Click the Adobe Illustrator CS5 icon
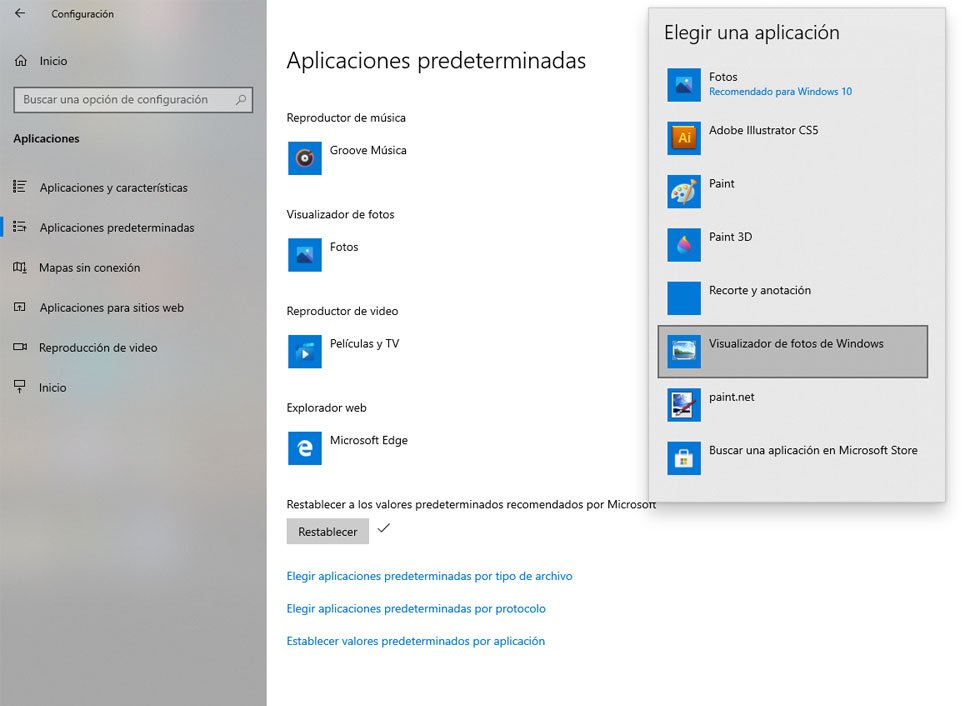The image size is (970, 706). click(684, 138)
